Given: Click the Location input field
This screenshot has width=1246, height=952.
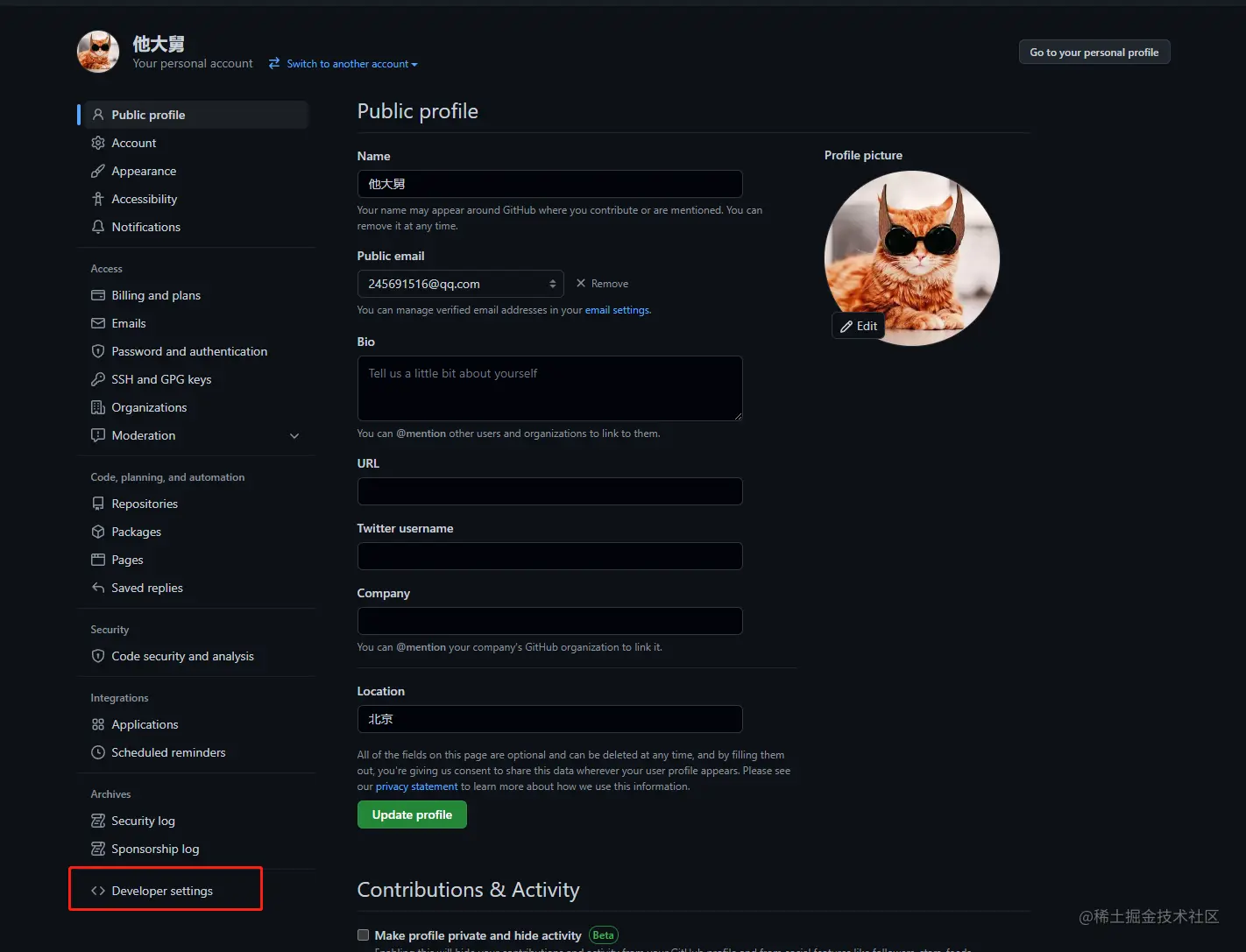Looking at the screenshot, I should tap(549, 719).
